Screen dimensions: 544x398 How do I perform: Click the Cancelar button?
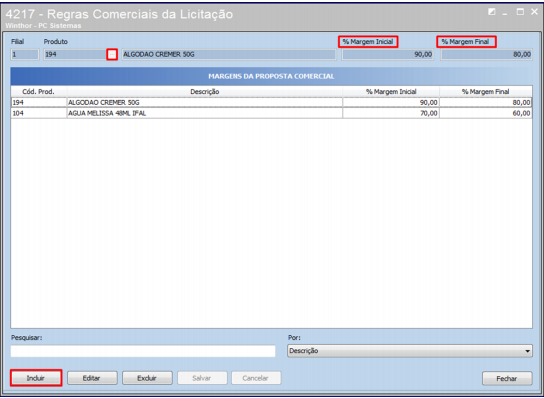(256, 378)
